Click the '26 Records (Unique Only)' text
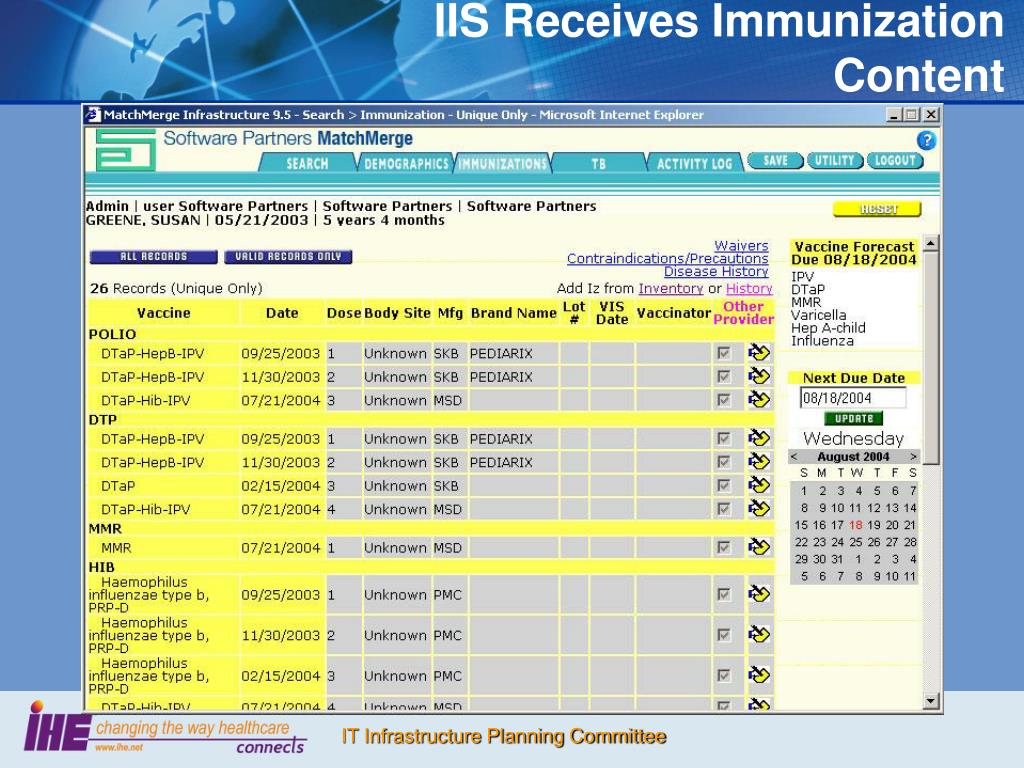The height and width of the screenshot is (768, 1024). [176, 288]
